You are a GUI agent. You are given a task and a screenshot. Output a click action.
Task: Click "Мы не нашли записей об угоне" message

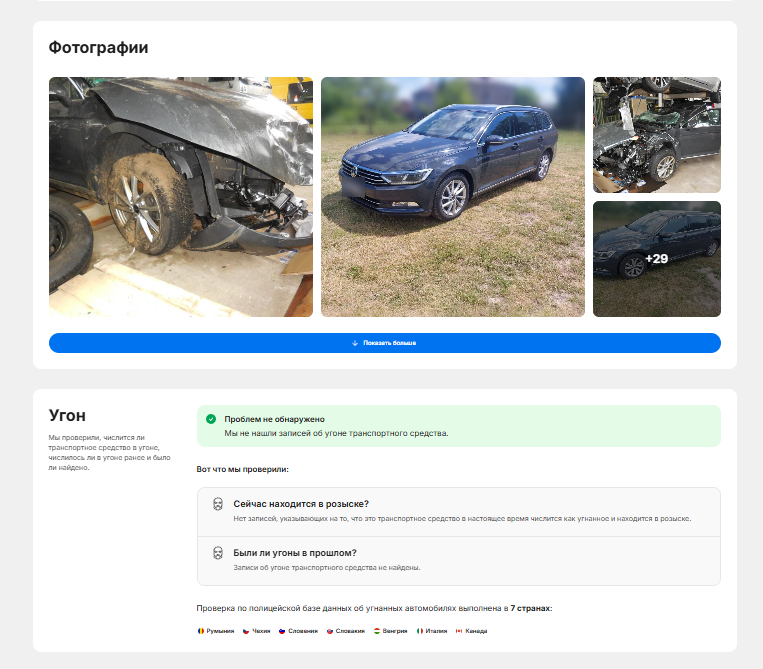tap(336, 433)
